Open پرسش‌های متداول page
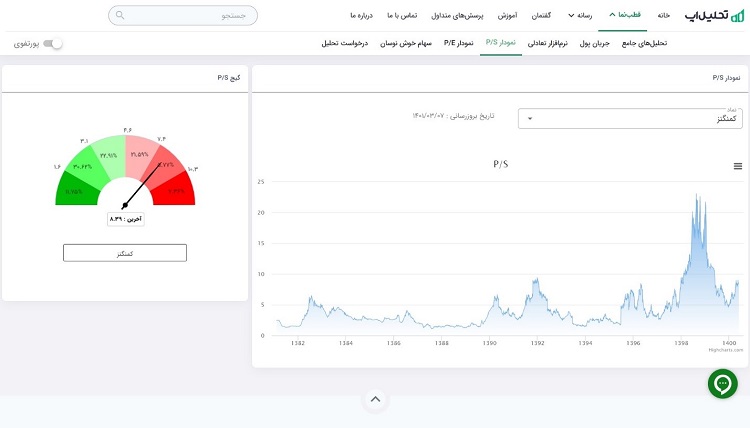Viewport: 750px width, 428px height. pyautogui.click(x=457, y=15)
